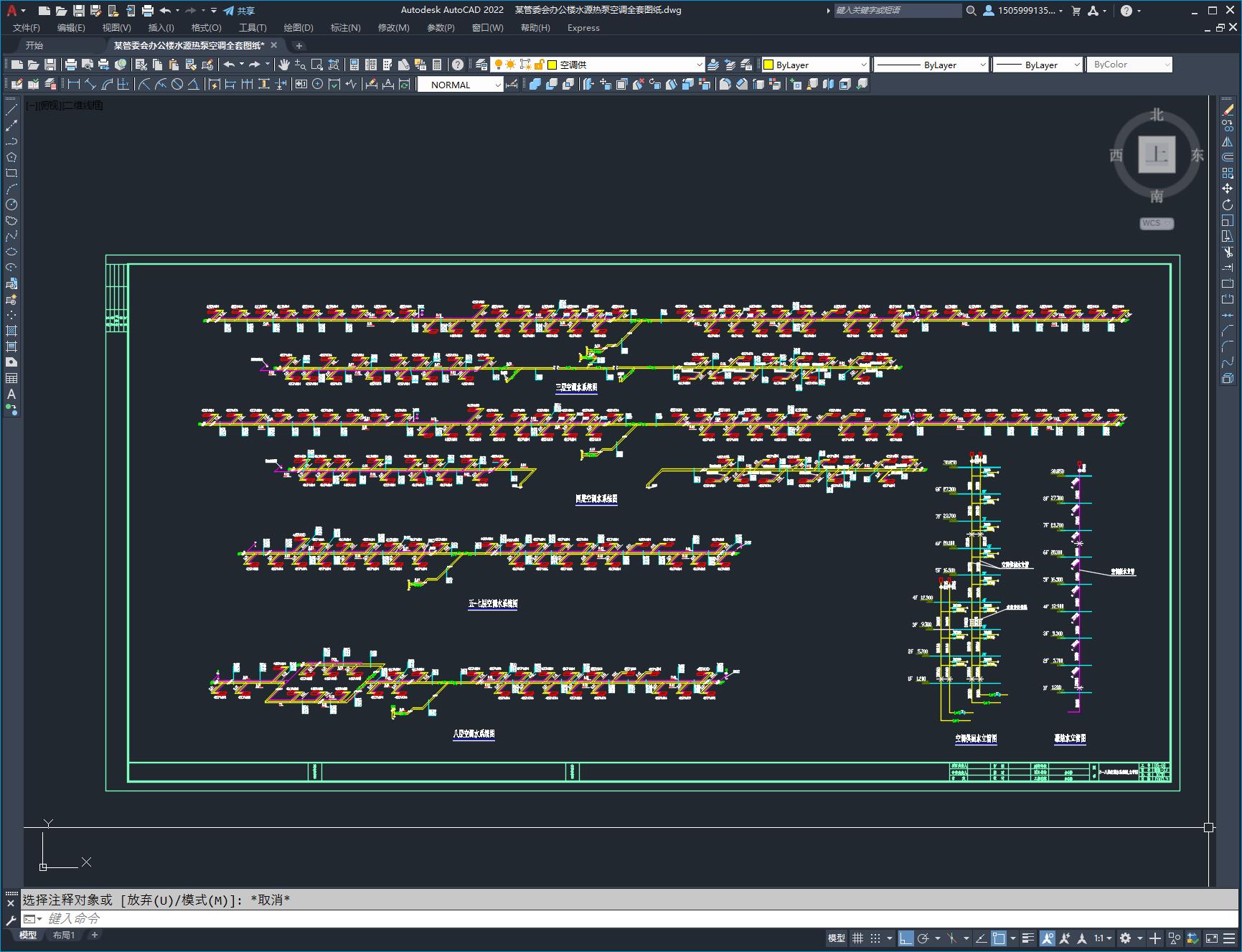Click the yellow ByLayer color swatch
This screenshot has width=1242, height=952.
tap(768, 65)
